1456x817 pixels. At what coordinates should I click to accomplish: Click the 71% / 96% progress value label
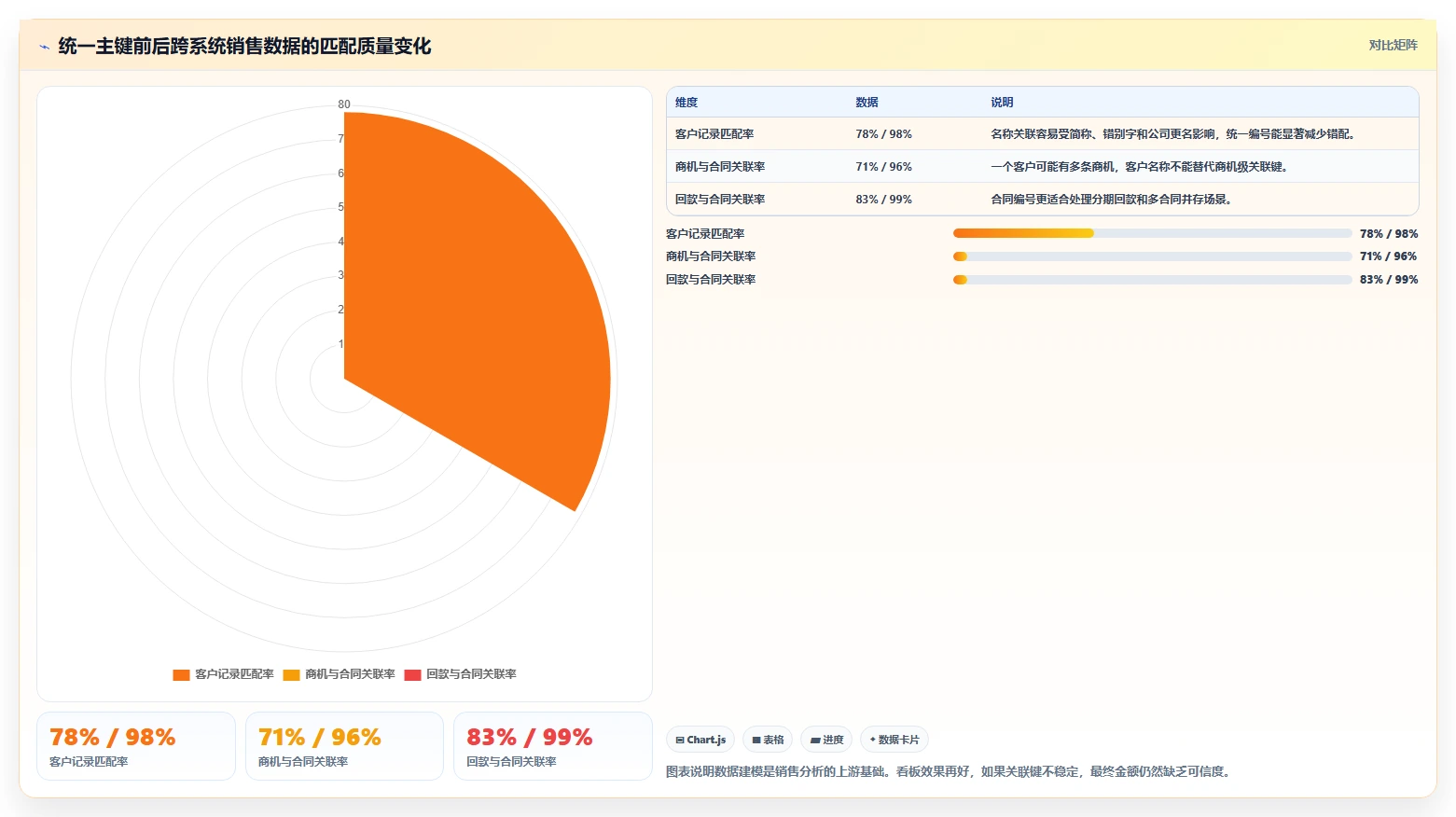(x=1389, y=256)
